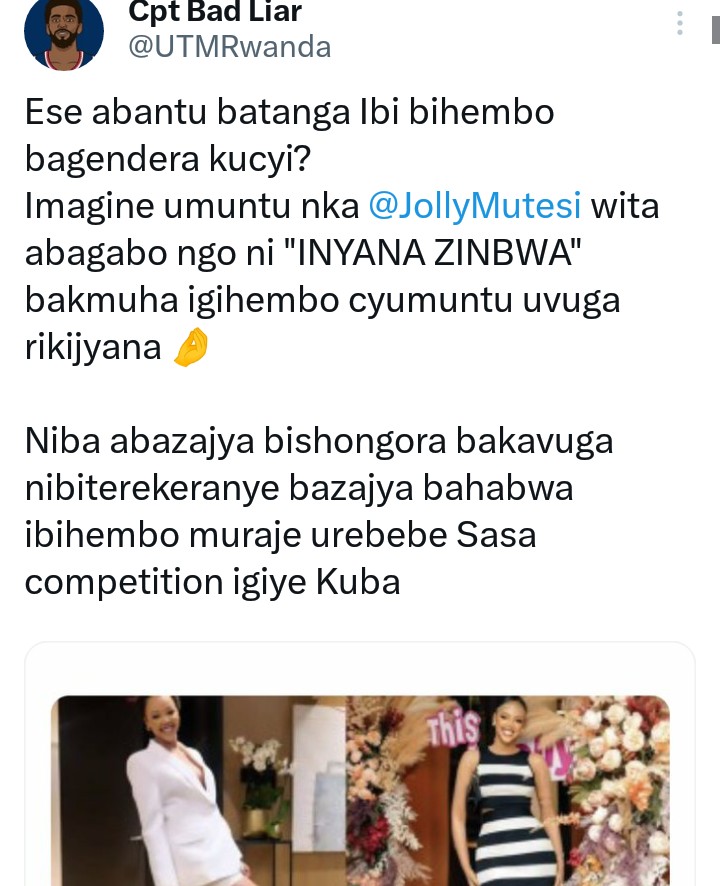This screenshot has width=720, height=886.
Task: Open the @UTMRwanda handle
Action: pyautogui.click(x=229, y=47)
